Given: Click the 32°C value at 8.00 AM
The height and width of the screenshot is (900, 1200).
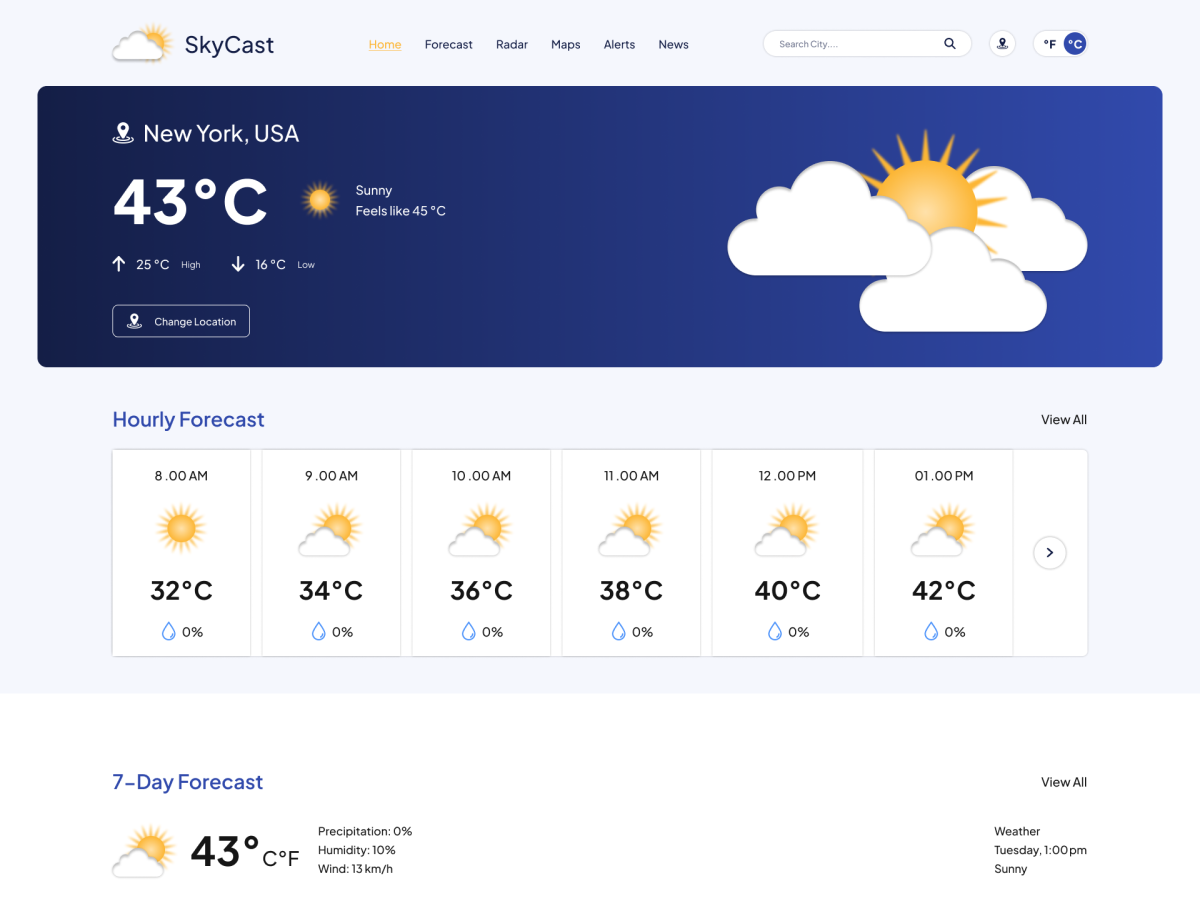Looking at the screenshot, I should 181,590.
